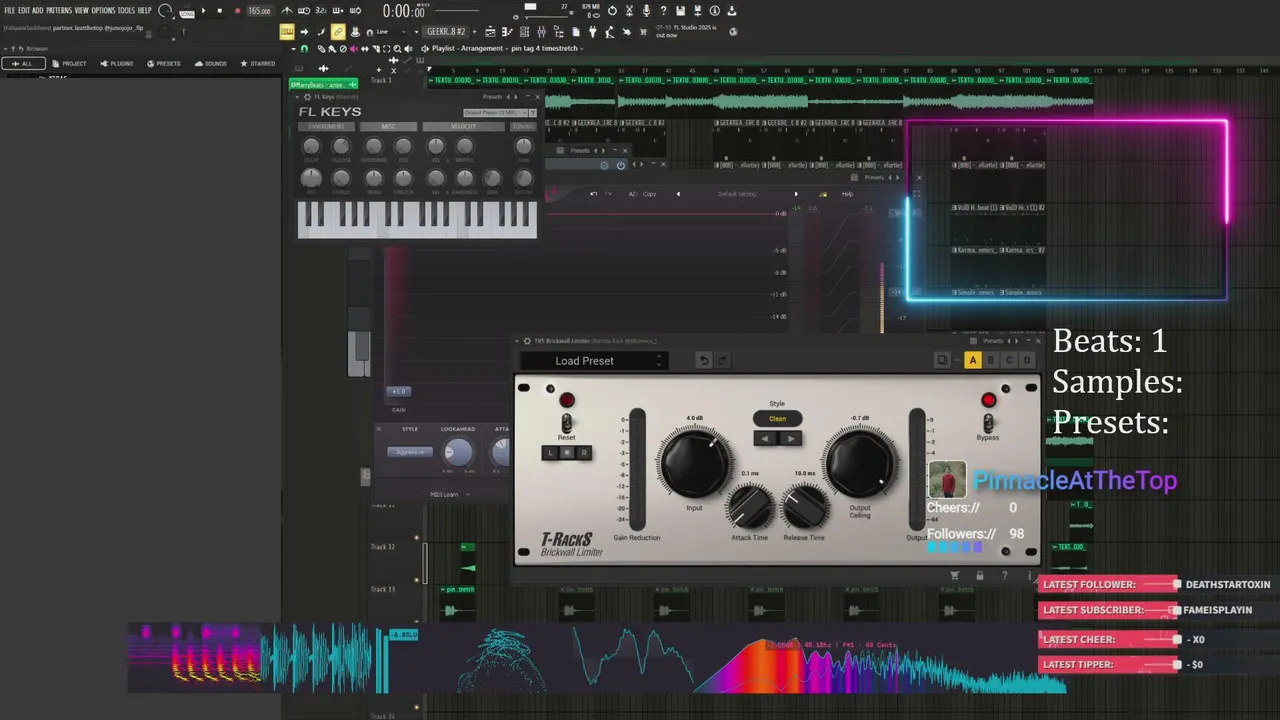Click the limiter undo arrow
The width and height of the screenshot is (1280, 720).
[704, 361]
